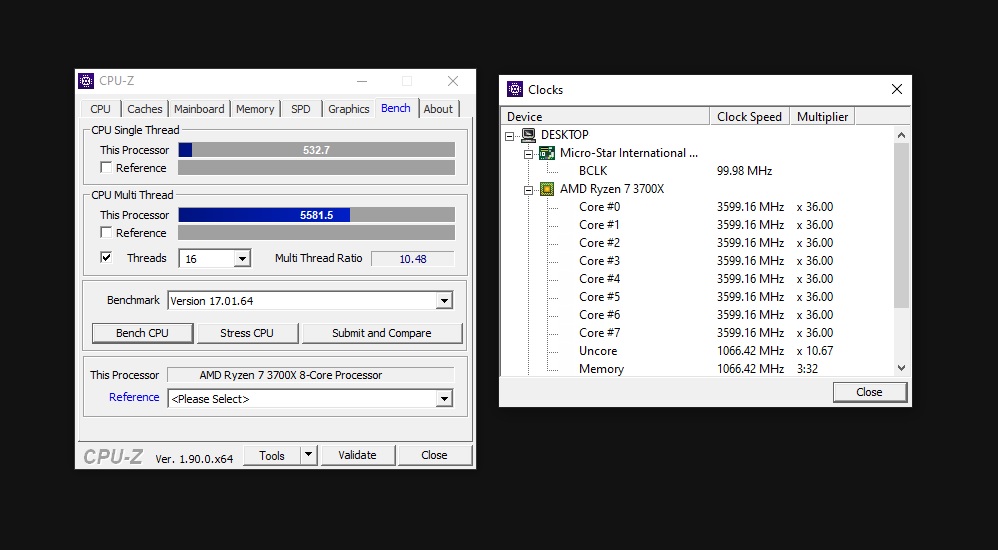Click the Close button in CPU-Z footer
Screen dimensions: 998x550
[x=435, y=455]
